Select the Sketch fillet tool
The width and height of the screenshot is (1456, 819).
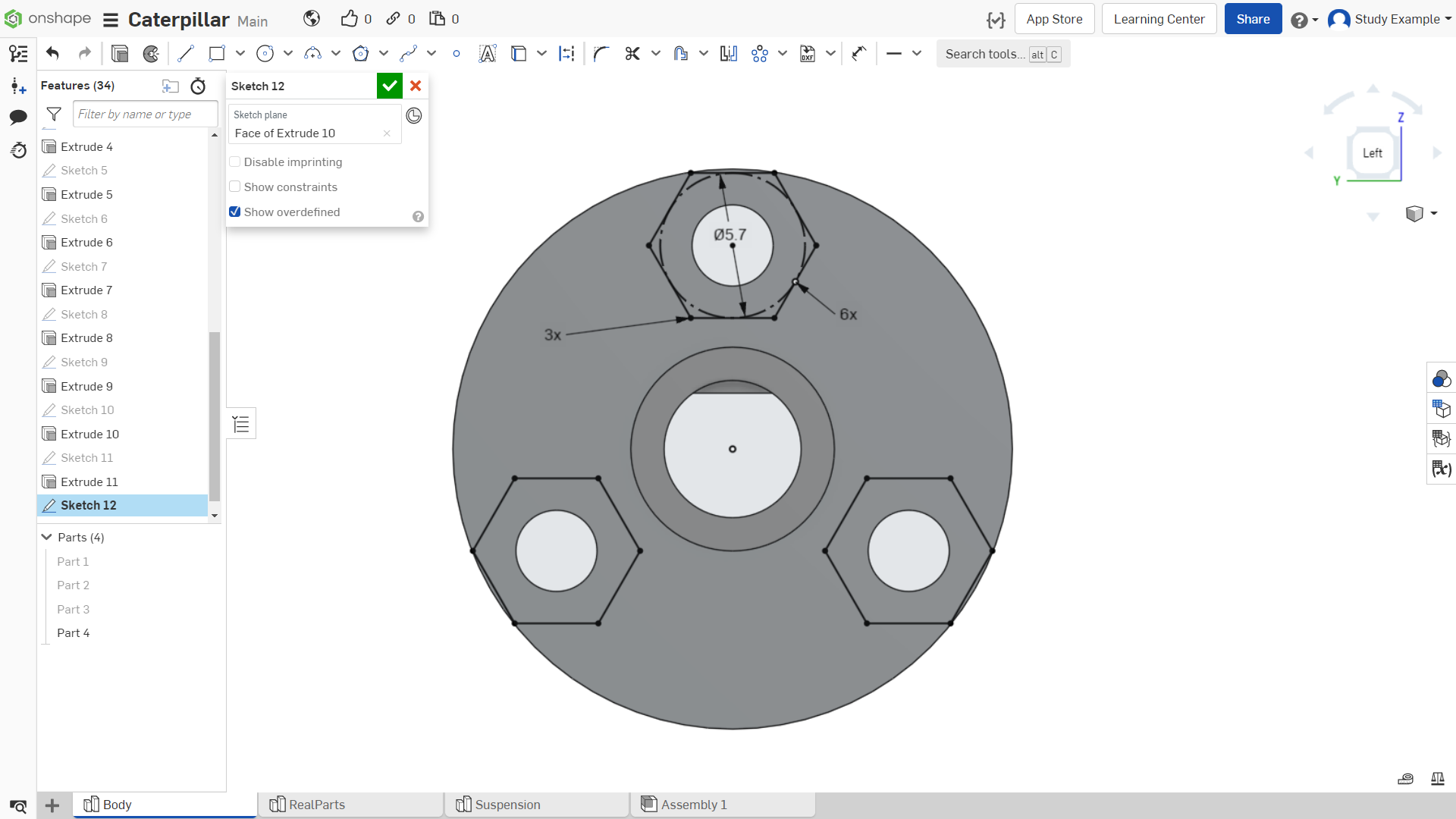tap(601, 54)
